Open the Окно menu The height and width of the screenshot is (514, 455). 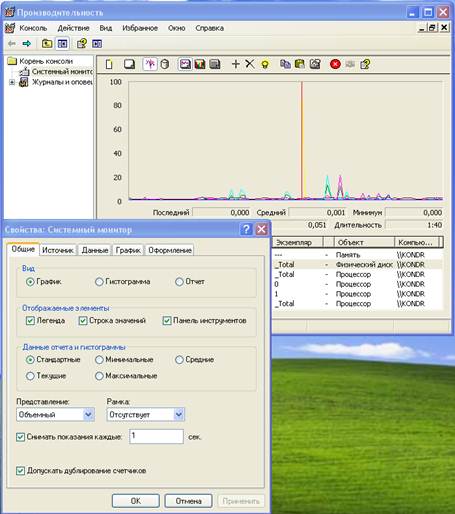(177, 28)
